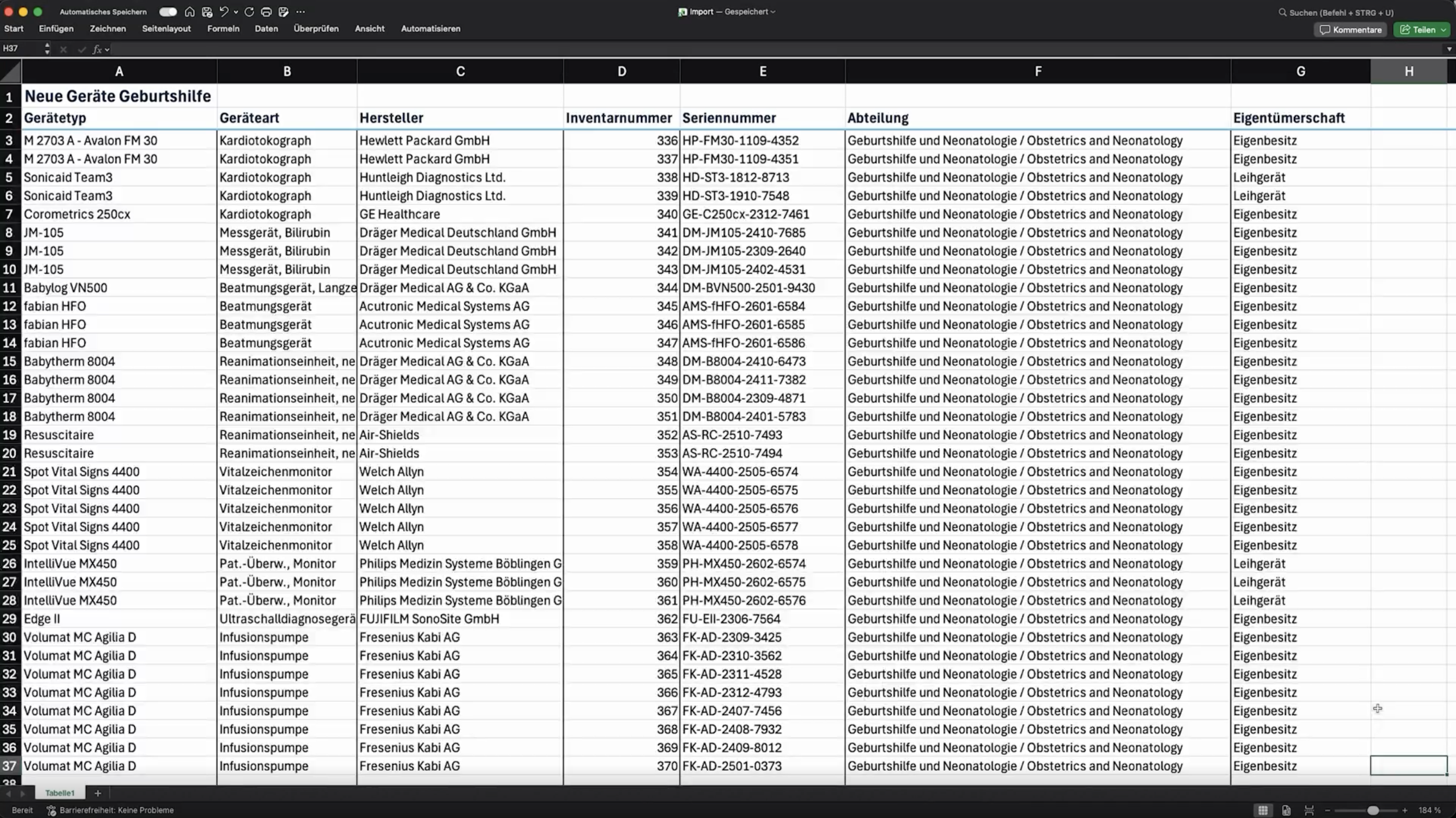Click the select-all corner triangle
Viewport: 1456px width, 818px height.
click(x=11, y=71)
